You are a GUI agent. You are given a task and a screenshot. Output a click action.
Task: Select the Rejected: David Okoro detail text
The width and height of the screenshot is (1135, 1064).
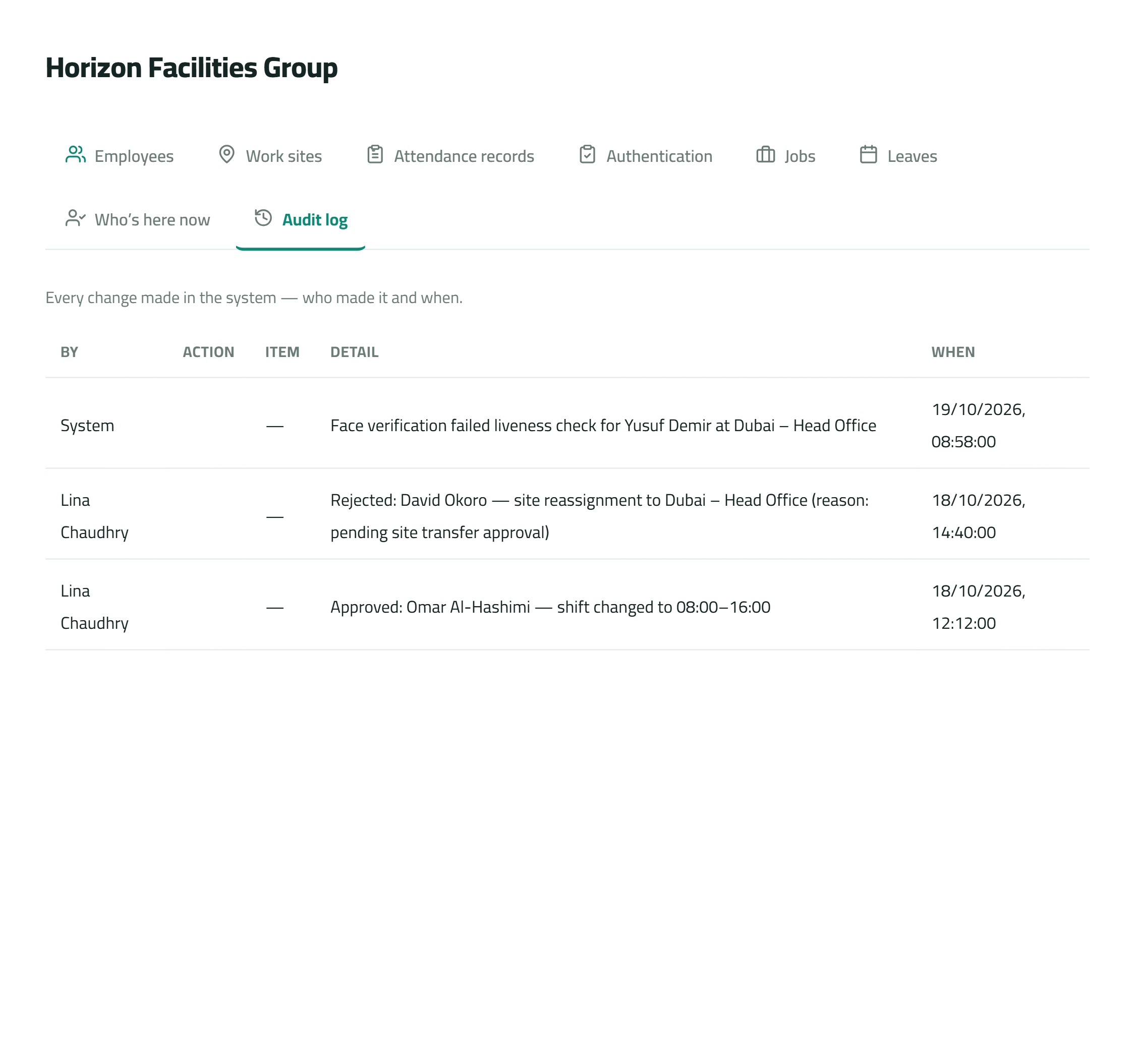[599, 516]
